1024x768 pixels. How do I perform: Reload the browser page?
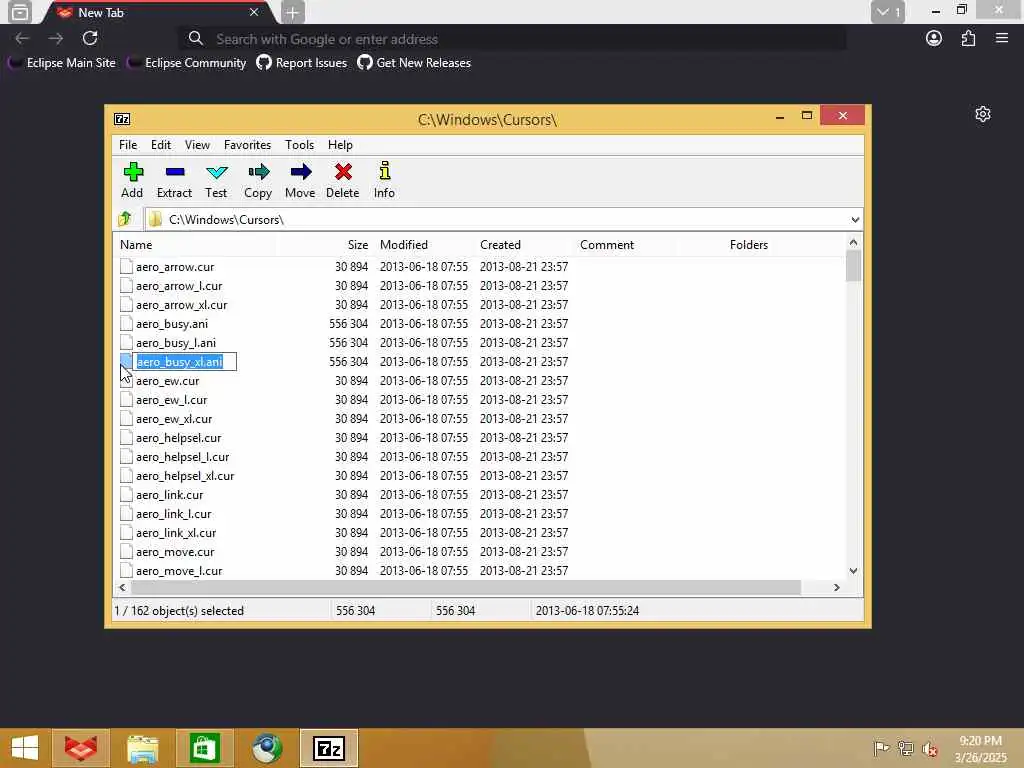tap(90, 39)
